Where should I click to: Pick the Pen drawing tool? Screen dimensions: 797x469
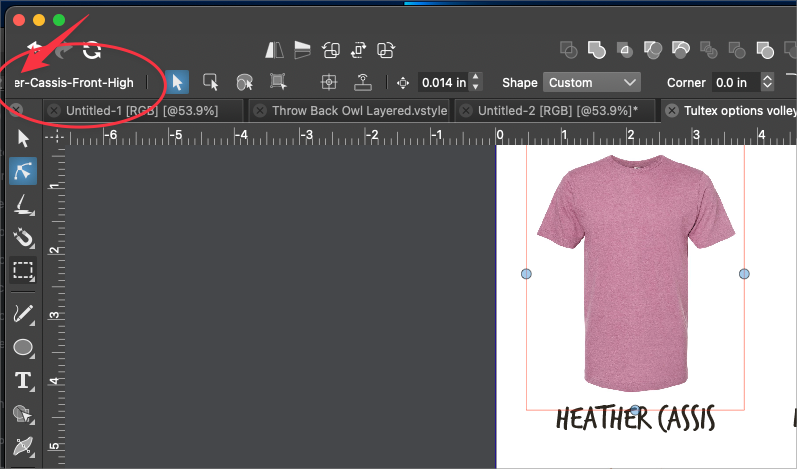point(23,314)
